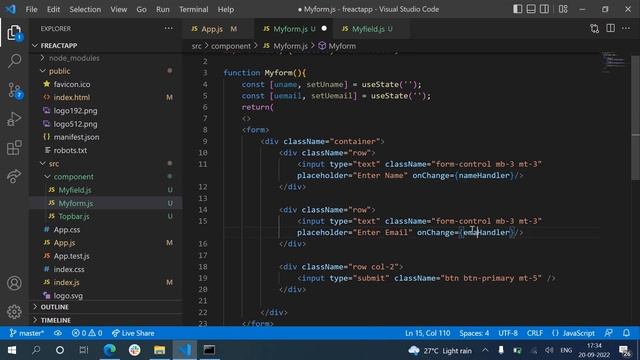Image resolution: width=640 pixels, height=360 pixels.
Task: Split the editor to the right
Action: point(611,28)
